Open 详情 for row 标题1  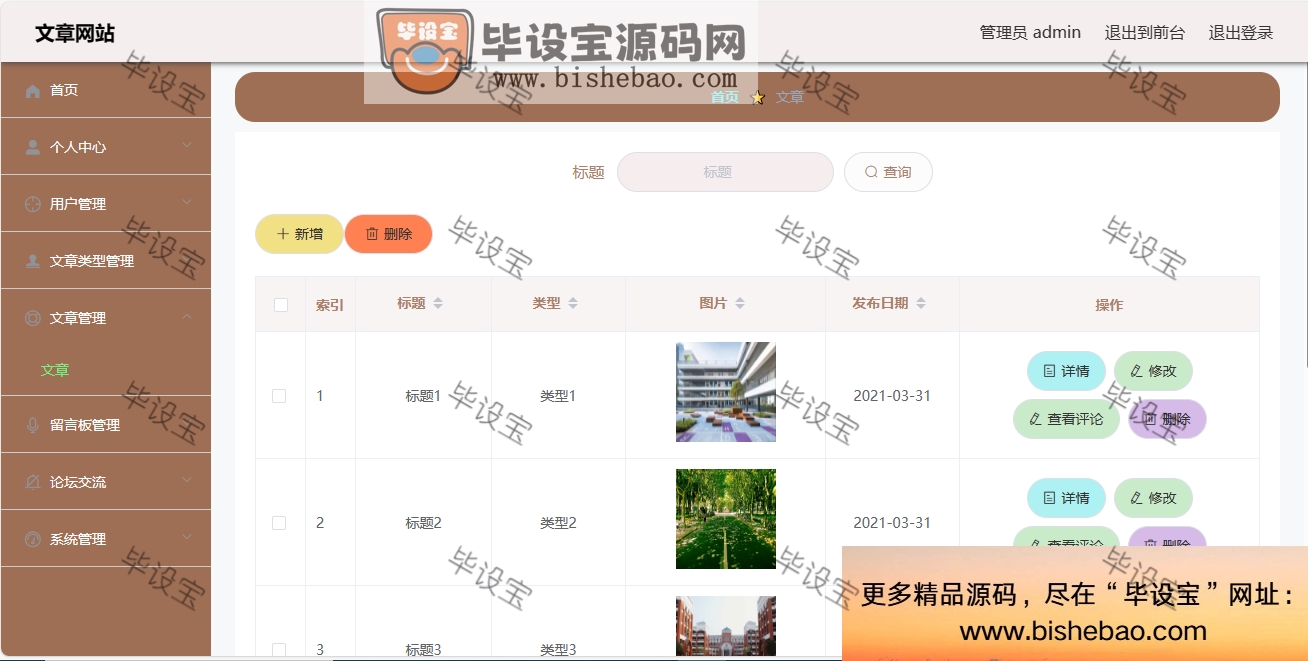point(1066,371)
